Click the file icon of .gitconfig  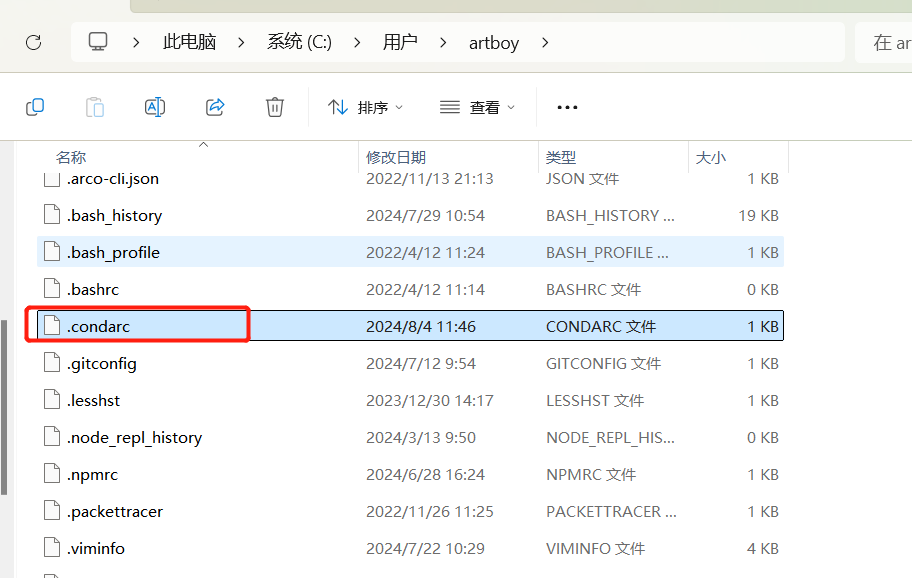(x=52, y=363)
